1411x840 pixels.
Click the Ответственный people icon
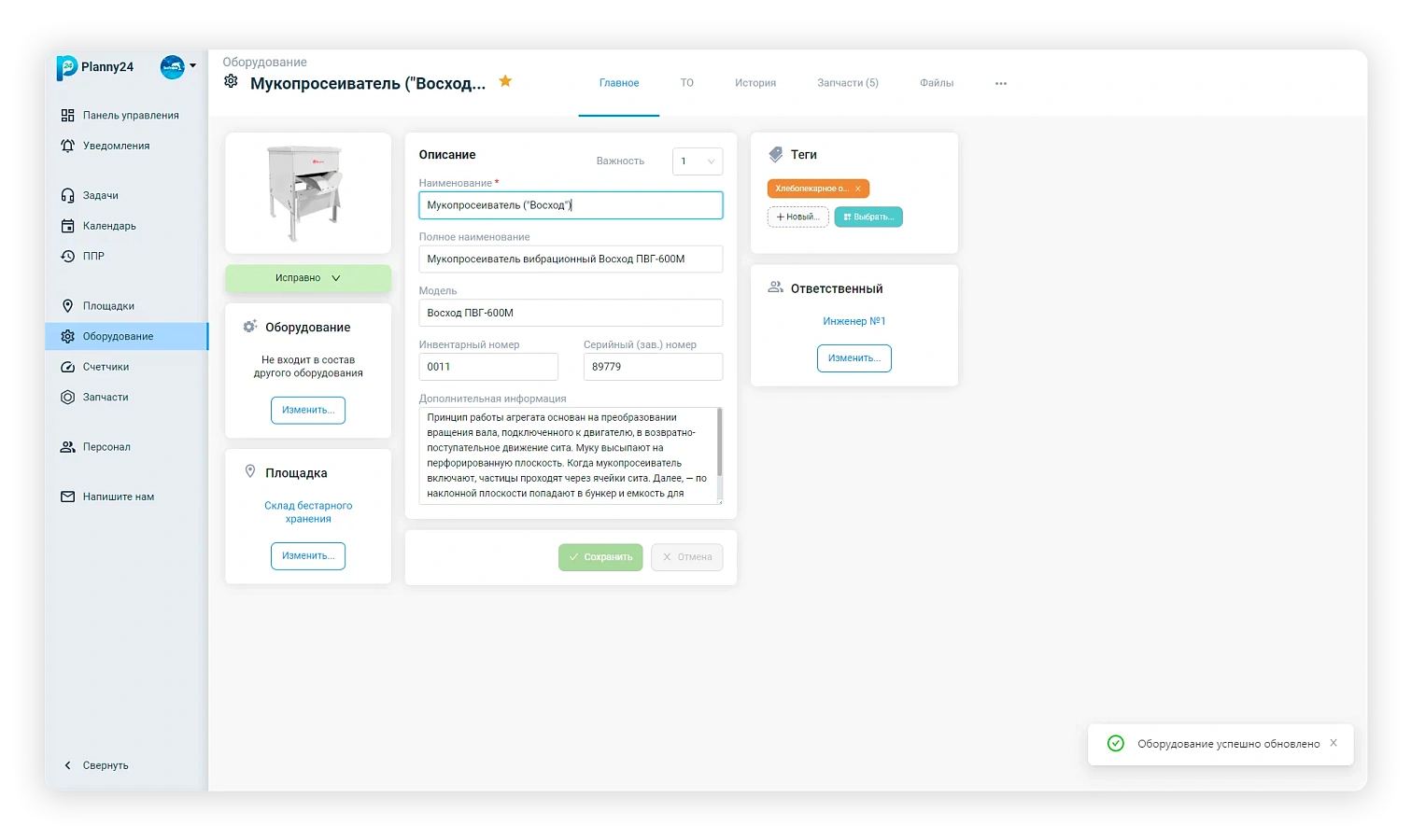click(775, 287)
